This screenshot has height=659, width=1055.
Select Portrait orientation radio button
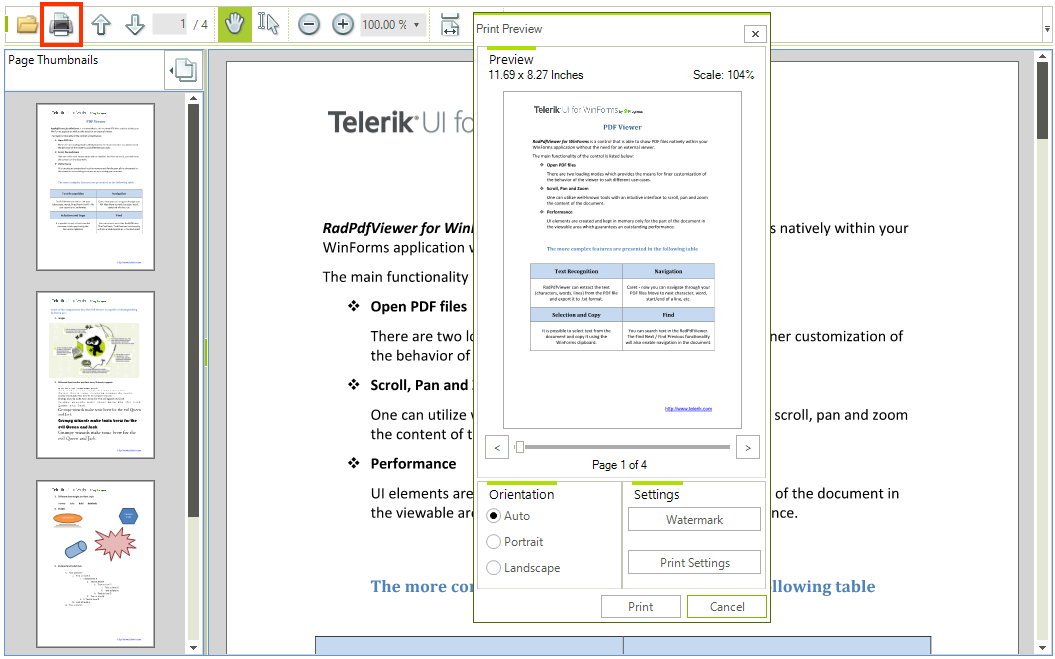coord(494,542)
